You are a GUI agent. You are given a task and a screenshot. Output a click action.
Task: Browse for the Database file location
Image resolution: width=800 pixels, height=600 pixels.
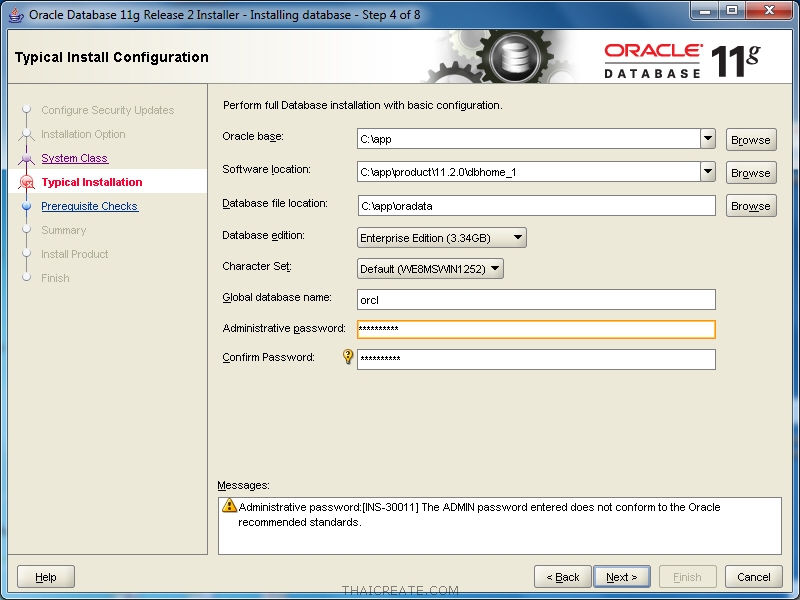coord(750,205)
